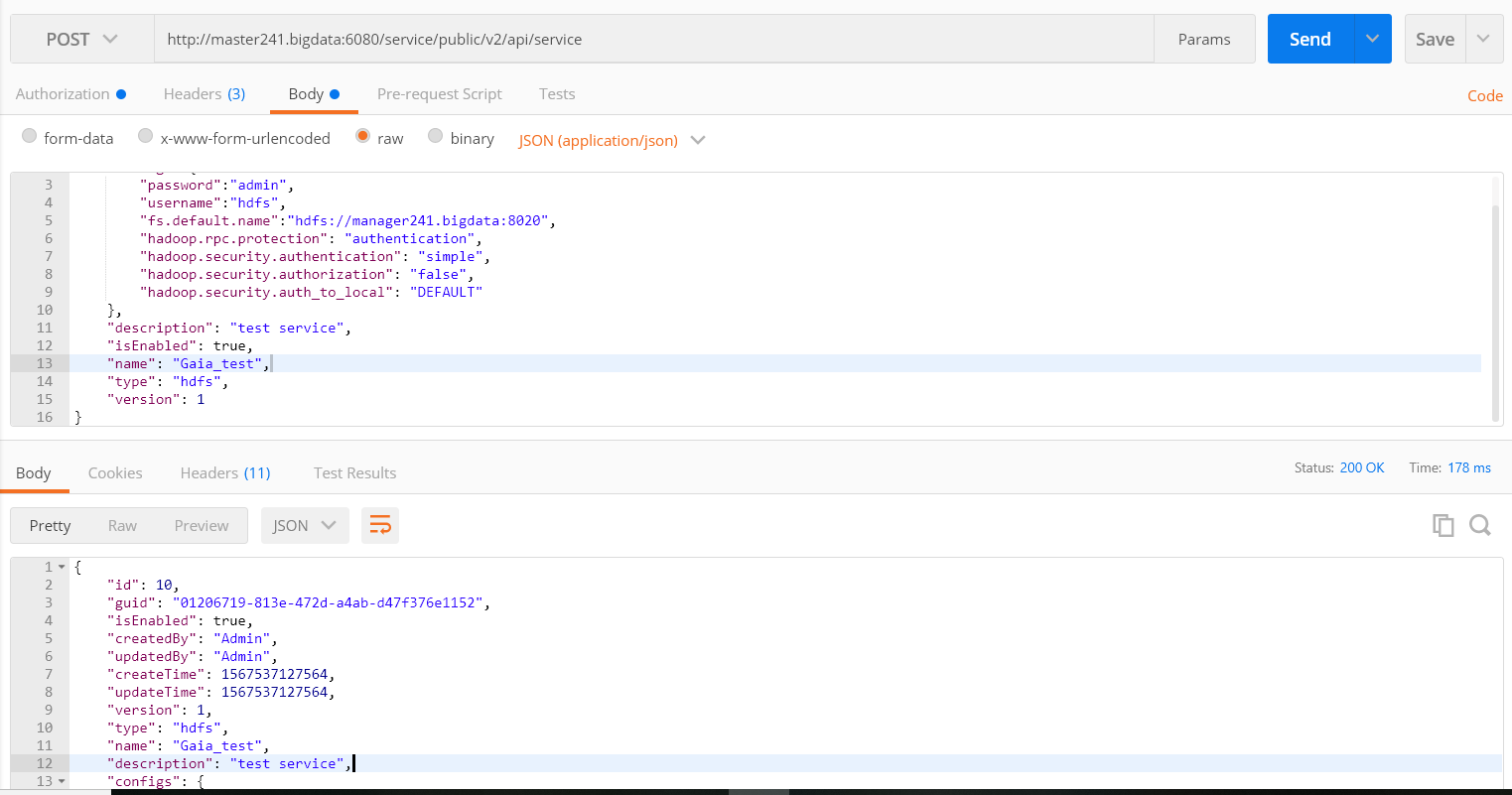The height and width of the screenshot is (795, 1512).
Task: Switch to the Tests tab
Action: [x=556, y=93]
